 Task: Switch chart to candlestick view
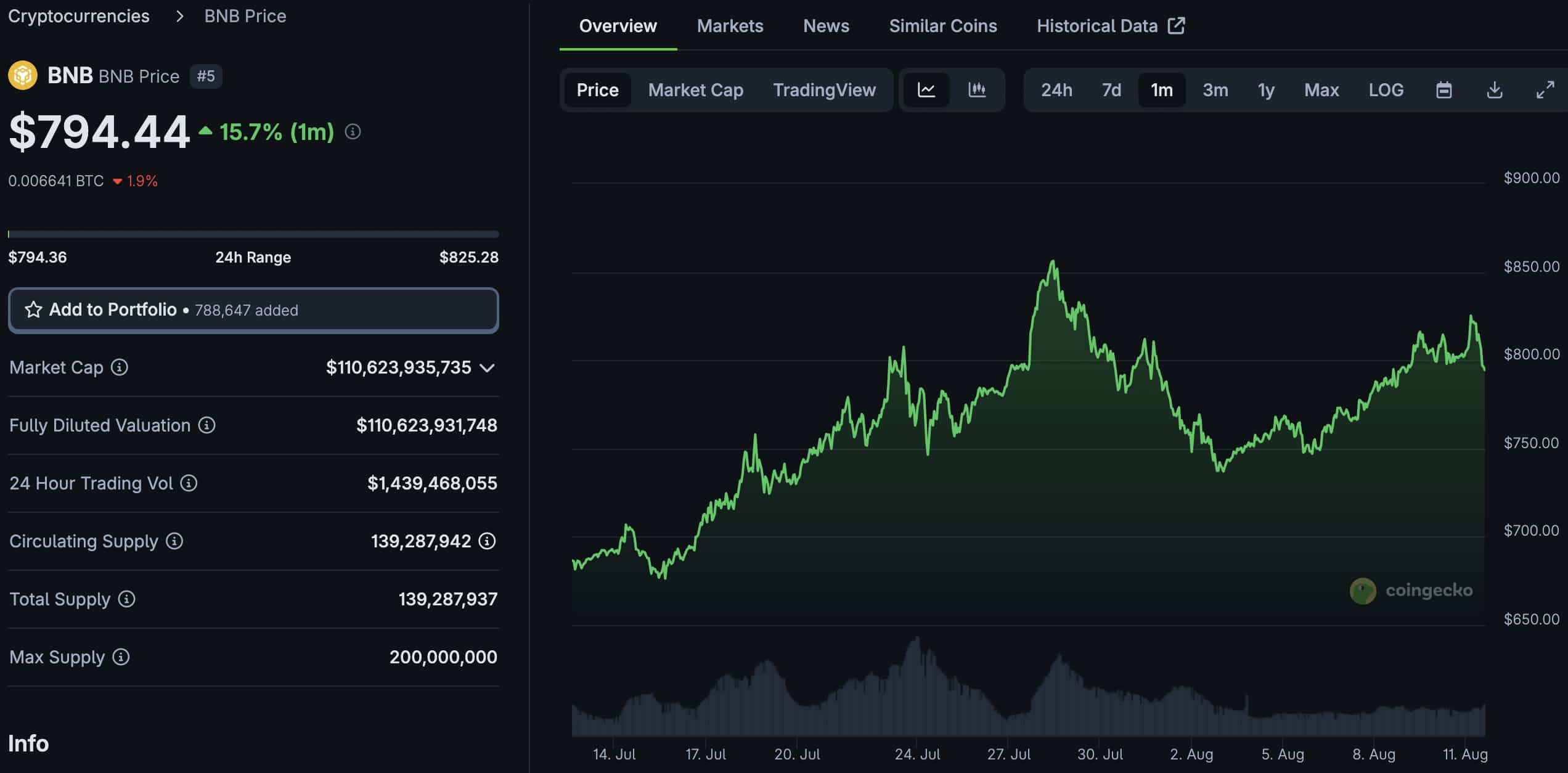click(978, 90)
